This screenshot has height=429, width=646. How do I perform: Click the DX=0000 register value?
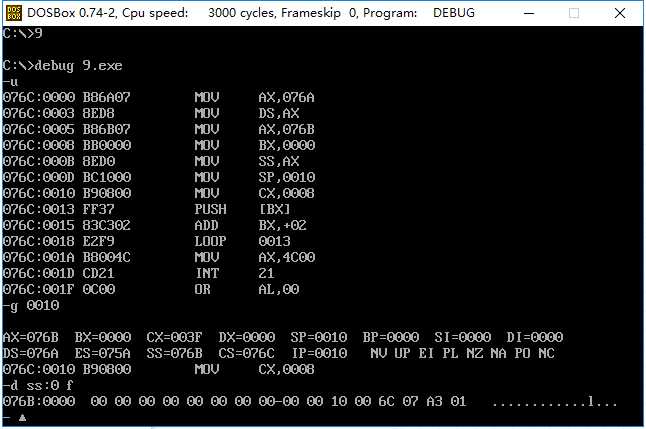[246, 337]
